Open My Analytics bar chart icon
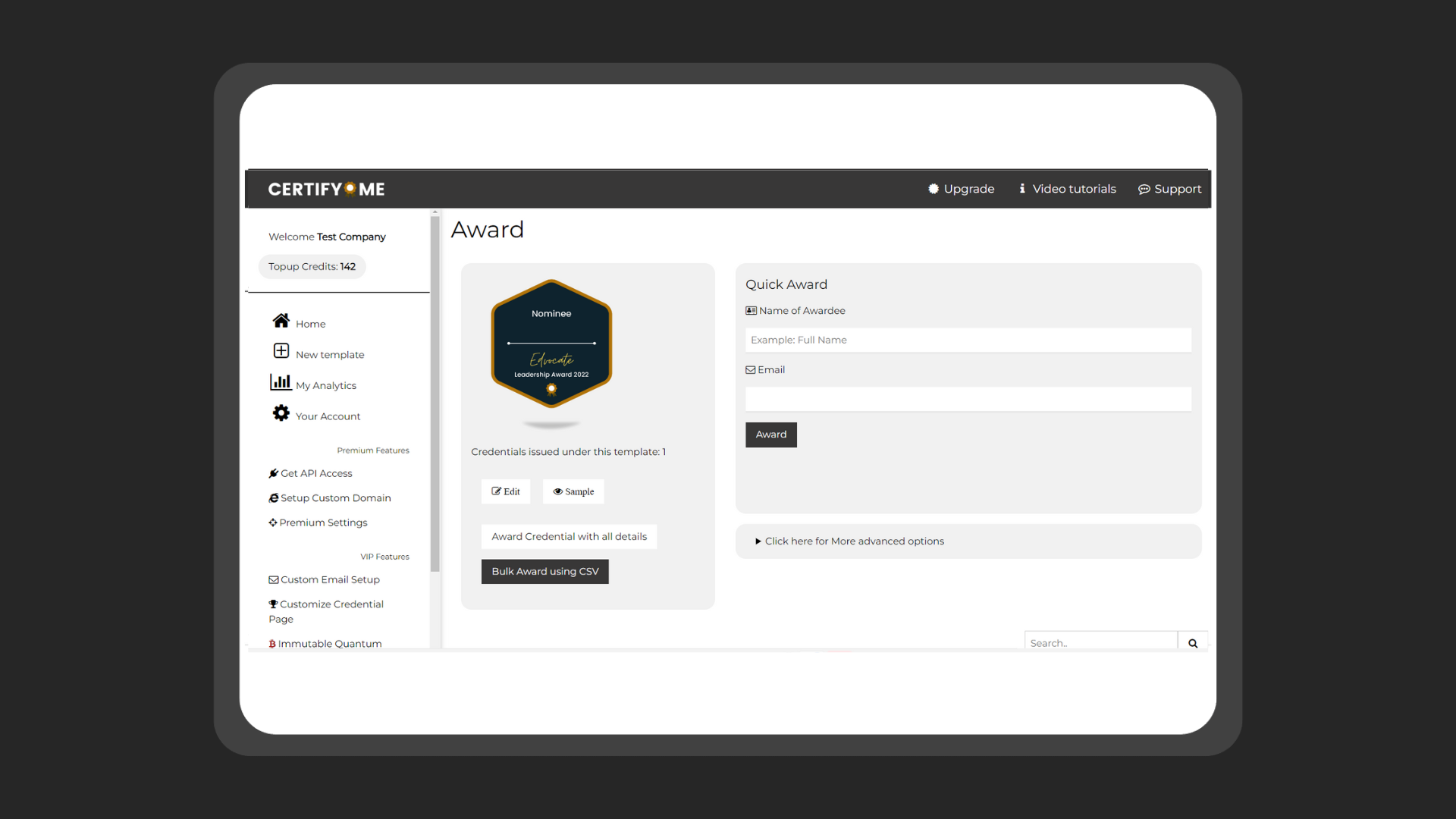Image resolution: width=1456 pixels, height=819 pixels. (281, 382)
